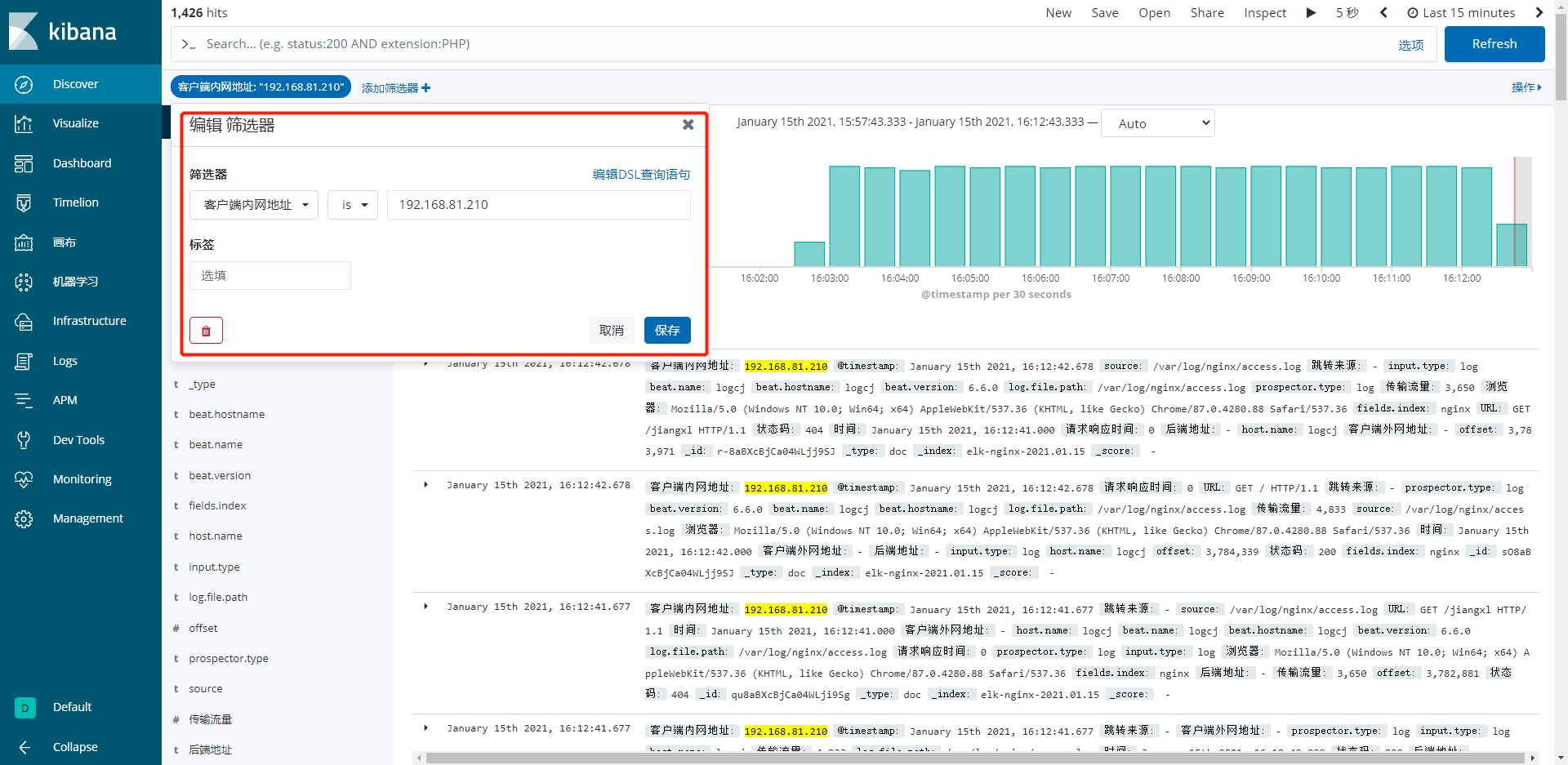
Task: Select 传输流量 field in list
Action: [211, 720]
